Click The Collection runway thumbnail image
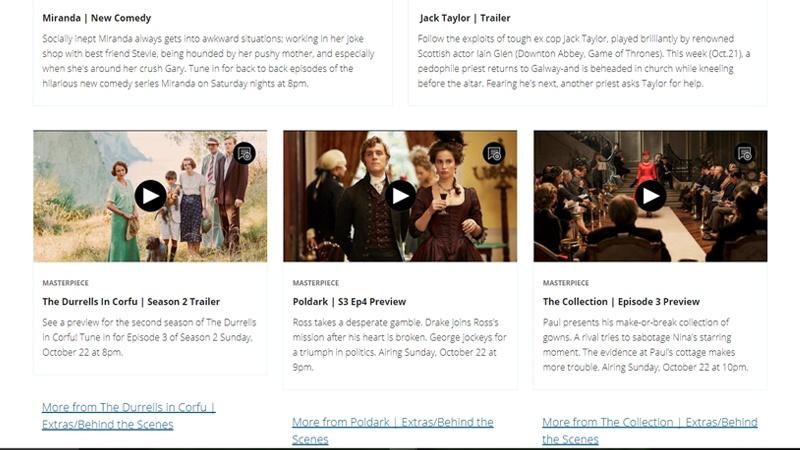Screen dimensions: 800x450 coord(651,196)
